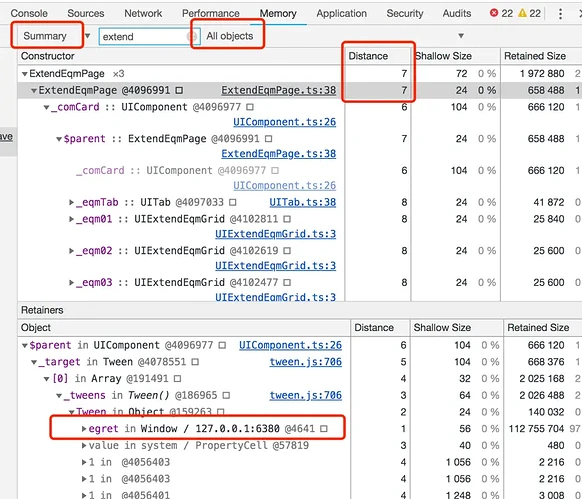Open the Summary view dropdown
The width and height of the screenshot is (582, 499).
pyautogui.click(x=53, y=36)
